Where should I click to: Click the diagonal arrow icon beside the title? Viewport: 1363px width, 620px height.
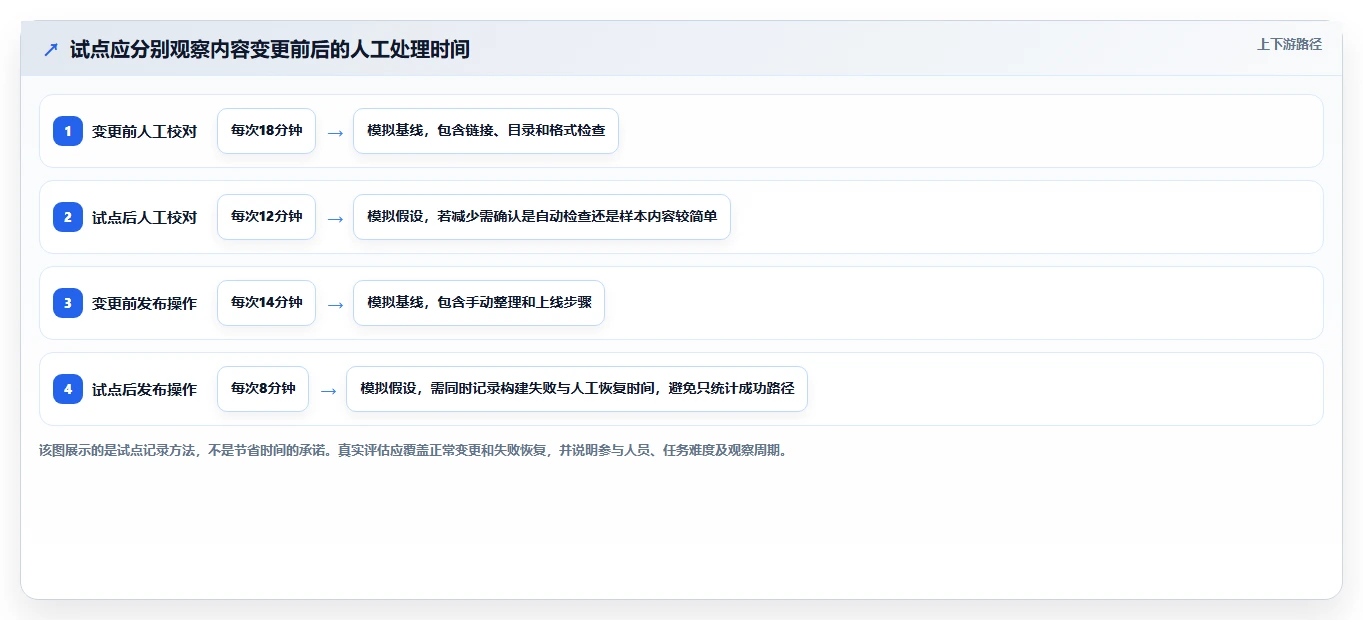coord(51,50)
